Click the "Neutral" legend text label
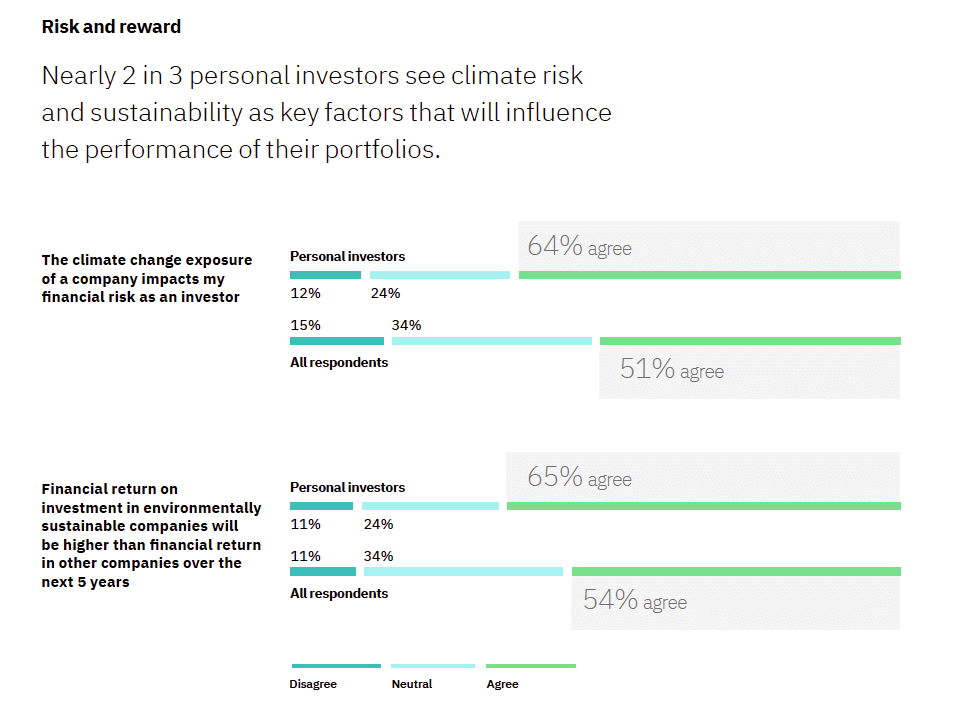The height and width of the screenshot is (723, 965). 412,684
